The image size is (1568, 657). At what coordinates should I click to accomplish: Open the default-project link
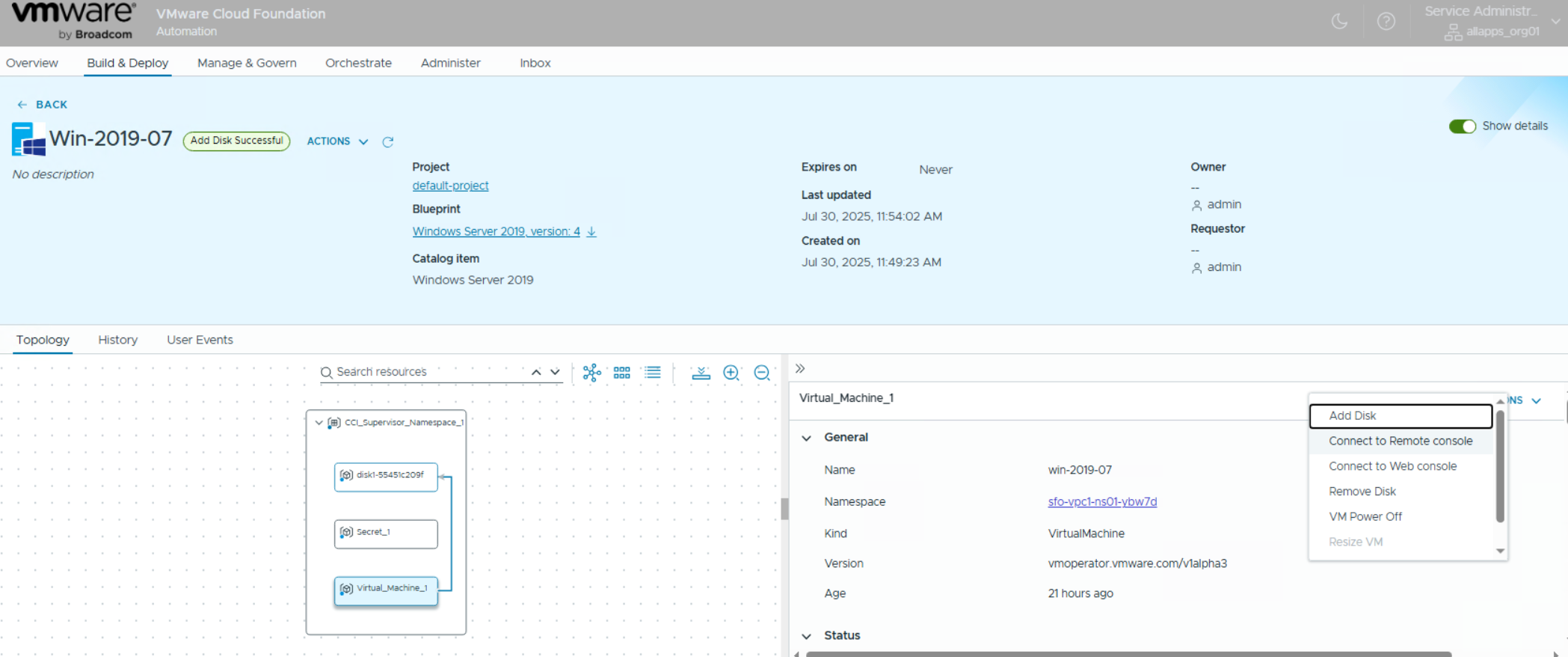[450, 186]
